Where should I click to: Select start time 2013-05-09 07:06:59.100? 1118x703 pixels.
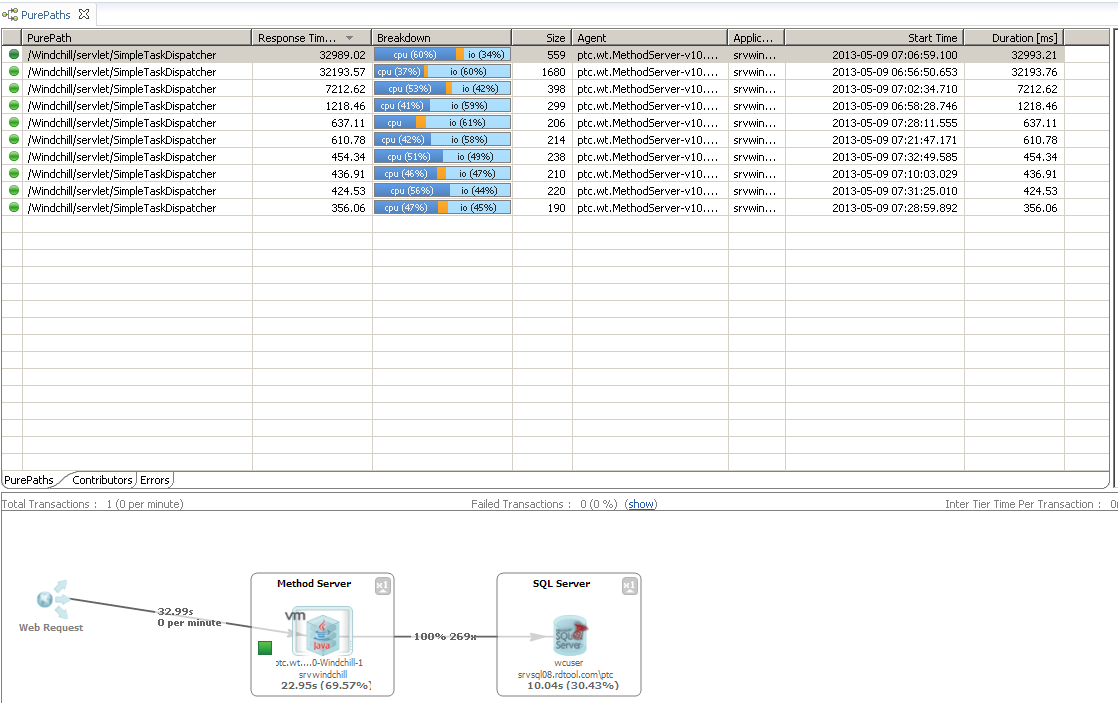point(895,55)
